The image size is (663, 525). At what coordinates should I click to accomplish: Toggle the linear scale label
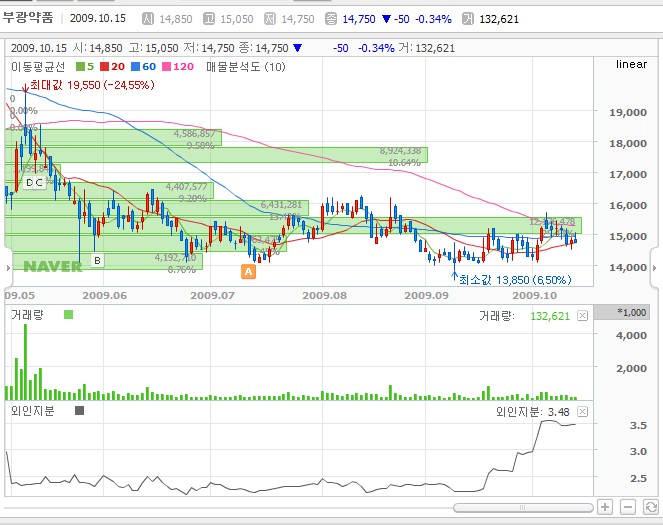pos(631,64)
